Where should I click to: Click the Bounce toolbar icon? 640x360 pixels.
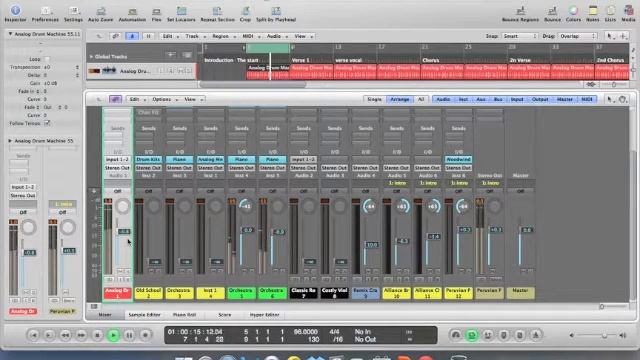pos(552,13)
